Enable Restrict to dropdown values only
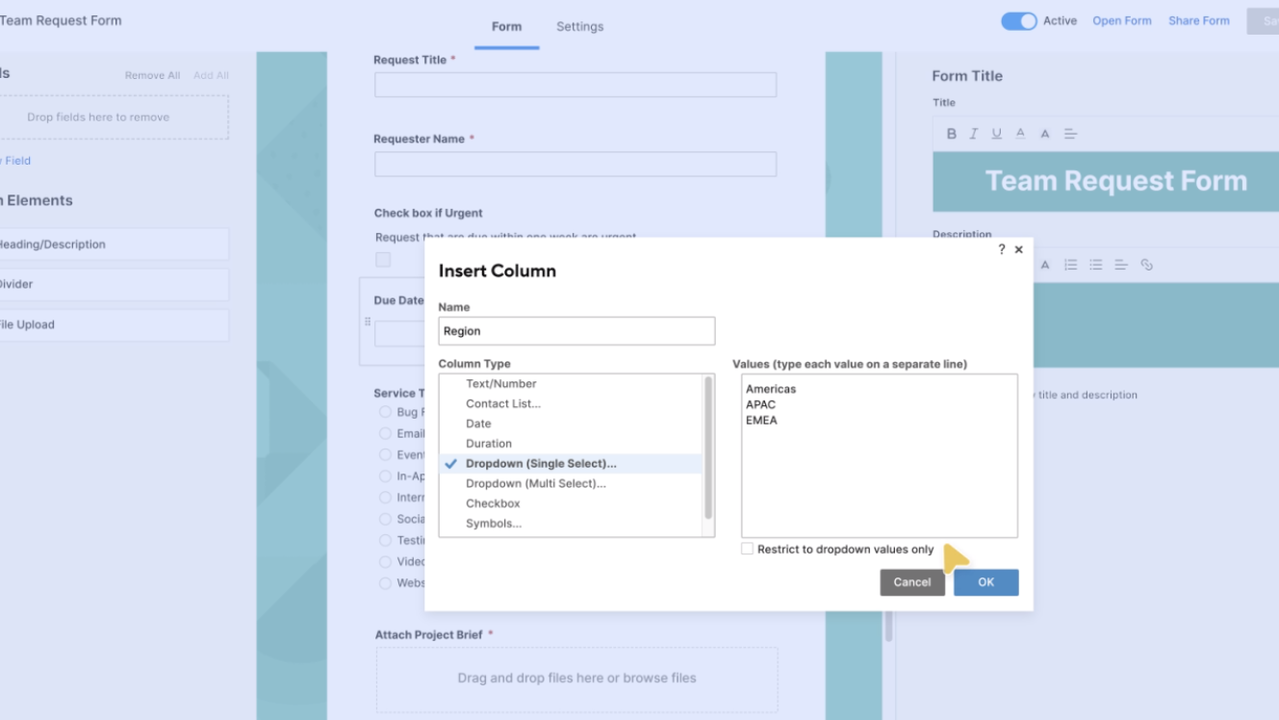Viewport: 1279px width, 720px height. pyautogui.click(x=745, y=548)
